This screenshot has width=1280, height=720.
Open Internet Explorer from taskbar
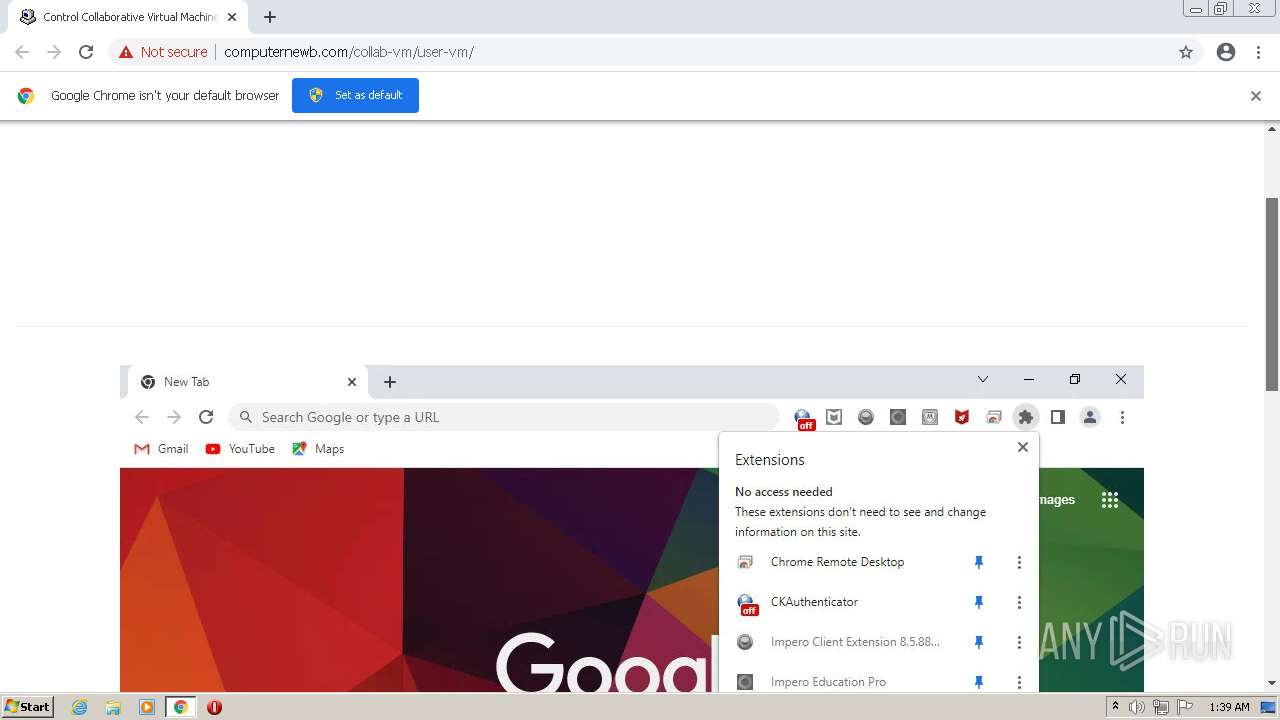click(80, 707)
